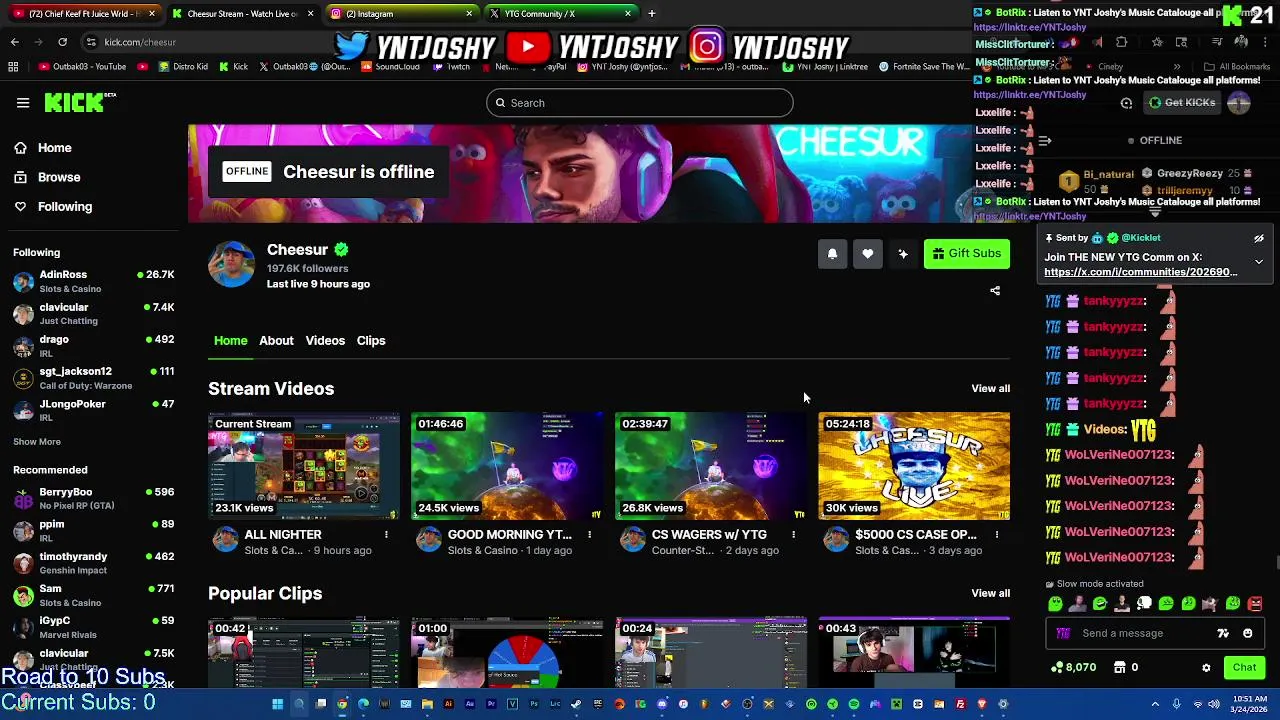Click the Search field
Image resolution: width=1280 pixels, height=720 pixels.
coord(640,103)
